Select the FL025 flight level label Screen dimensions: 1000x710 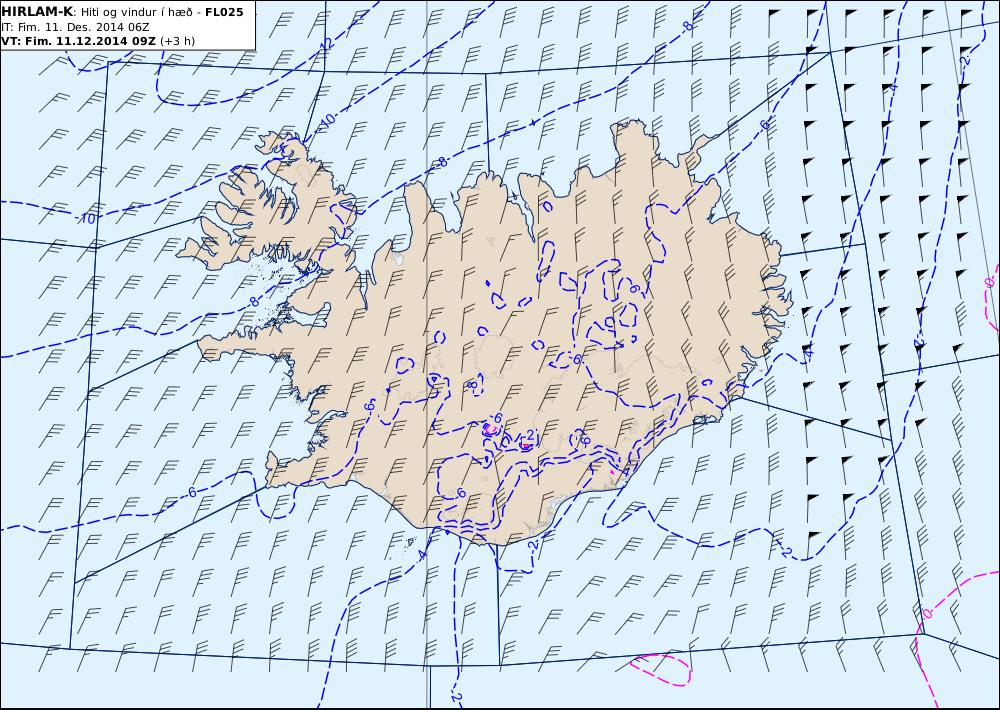click(x=224, y=12)
